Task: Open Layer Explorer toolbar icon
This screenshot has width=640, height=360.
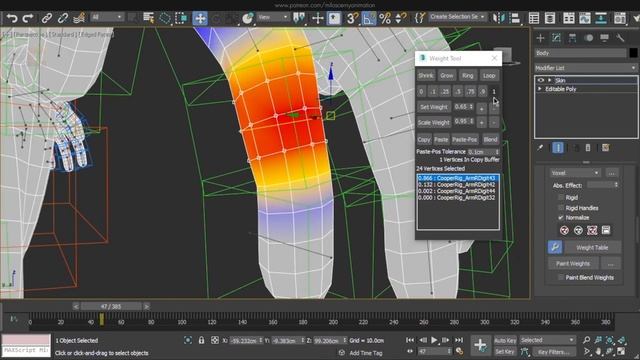Action: tap(550, 18)
